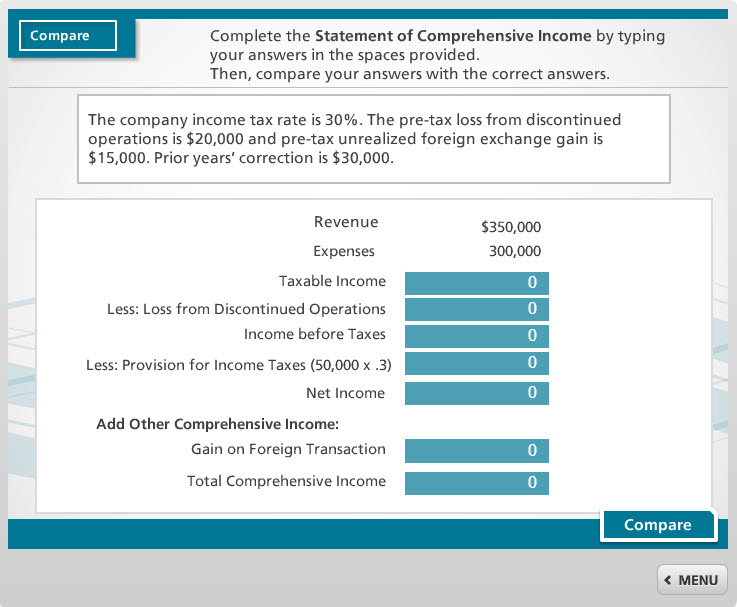Image resolution: width=737 pixels, height=607 pixels.
Task: Select the Net Income input field
Action: point(477,393)
